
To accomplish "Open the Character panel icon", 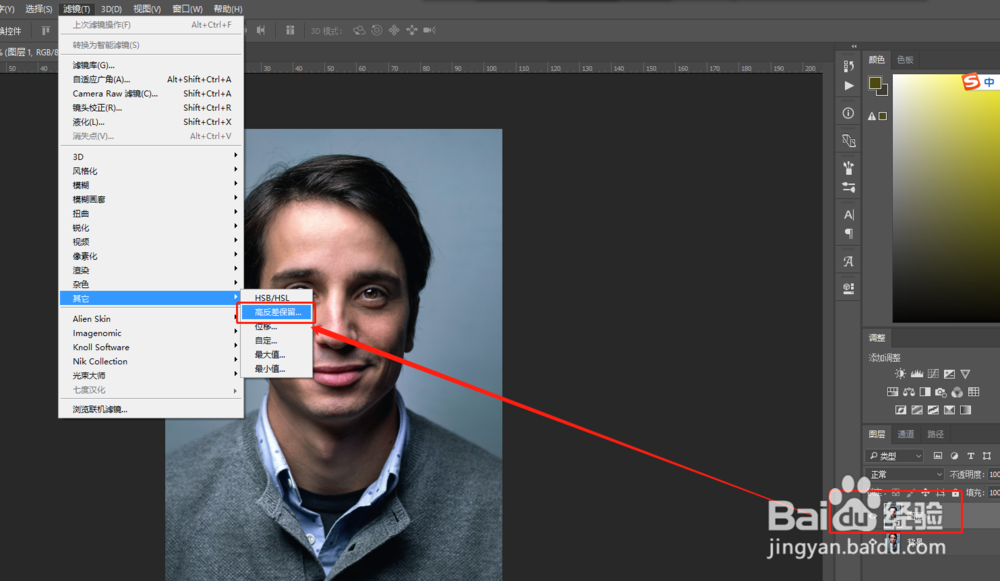I will coord(848,214).
